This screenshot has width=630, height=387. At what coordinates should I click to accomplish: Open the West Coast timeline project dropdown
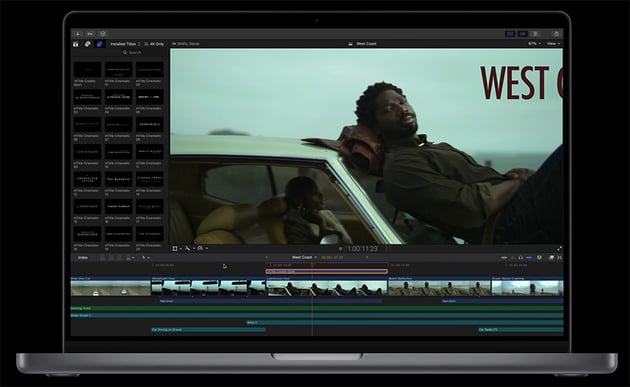click(x=304, y=257)
